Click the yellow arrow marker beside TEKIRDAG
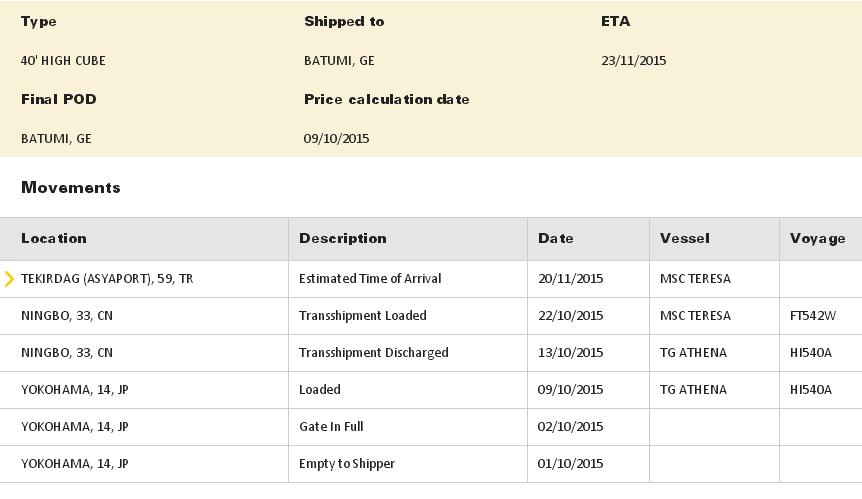This screenshot has height=499, width=862. pos(9,279)
